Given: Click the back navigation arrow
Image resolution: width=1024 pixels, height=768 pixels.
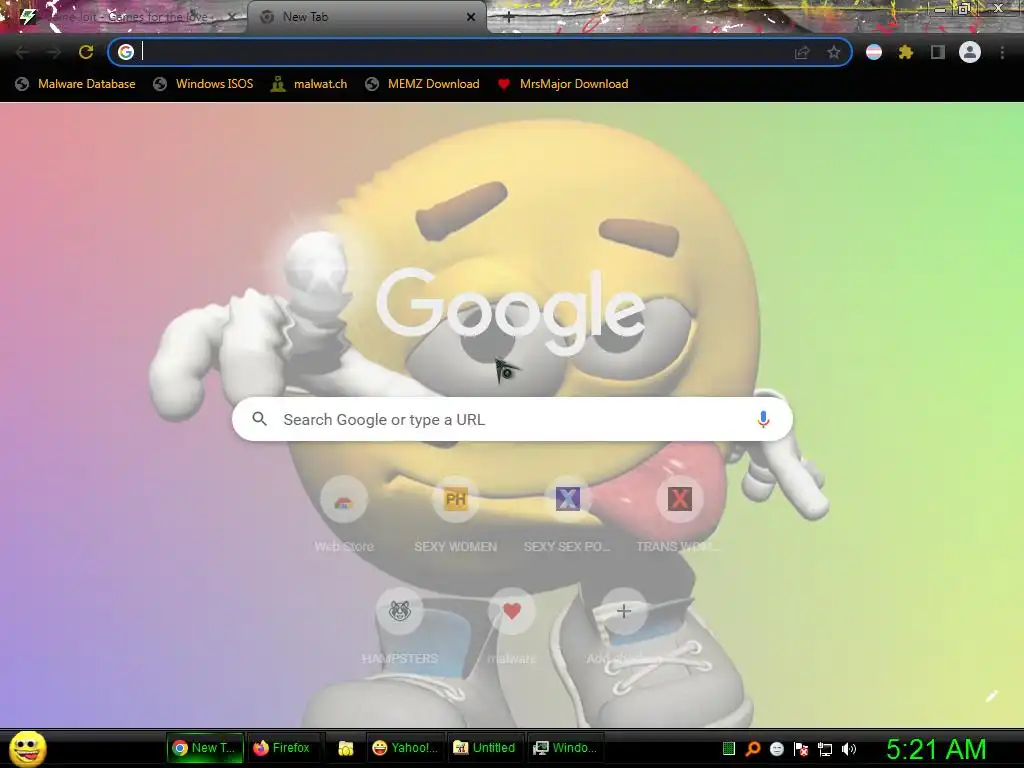Looking at the screenshot, I should (22, 52).
